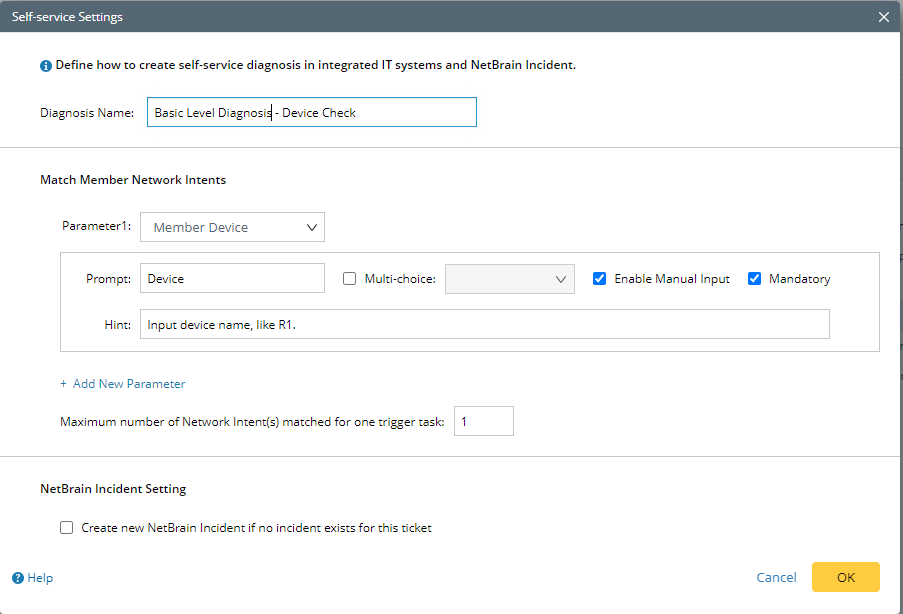Cancel the self-service settings
903x614 pixels.
click(776, 577)
